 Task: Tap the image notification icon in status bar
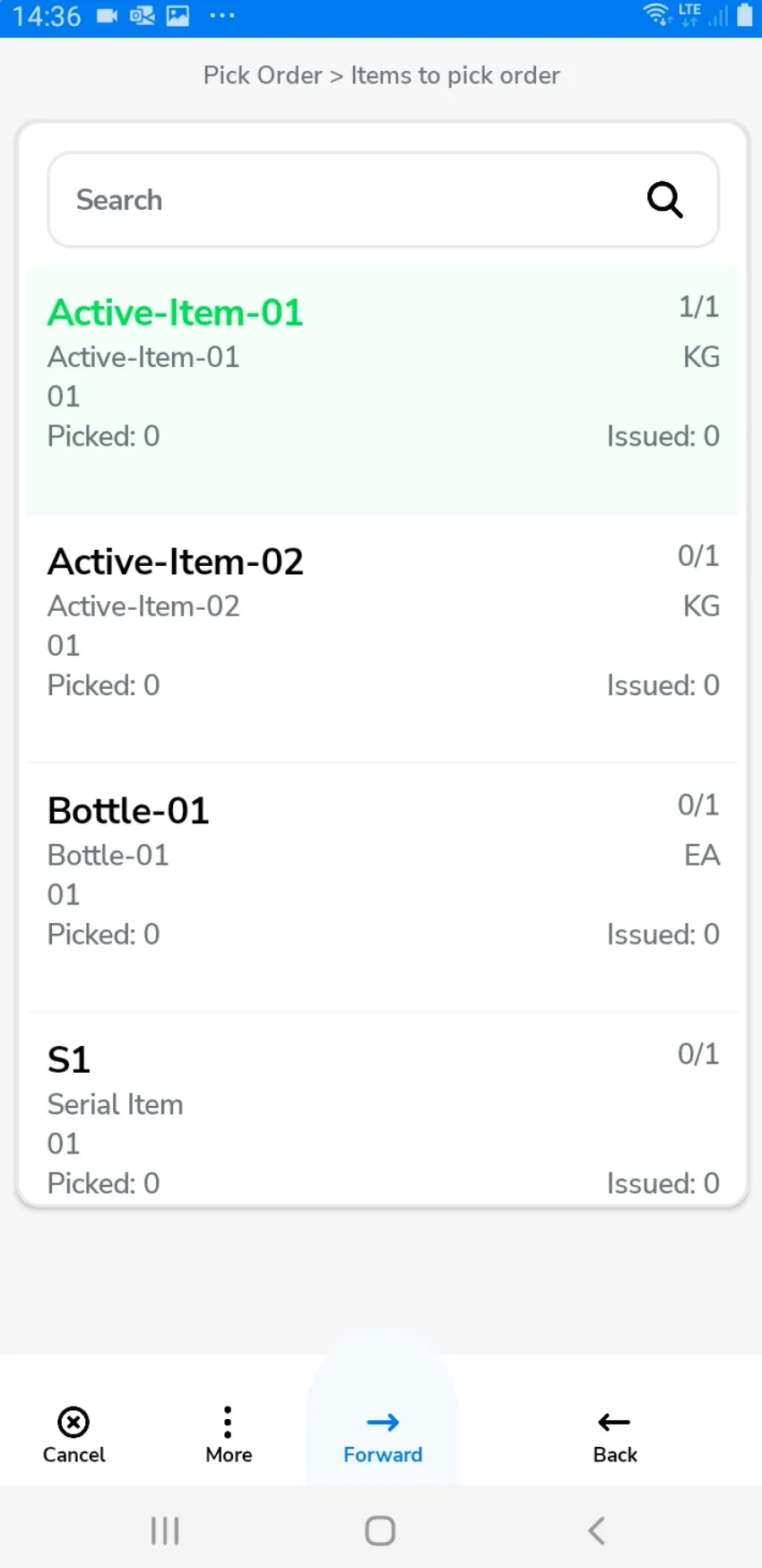tap(178, 16)
